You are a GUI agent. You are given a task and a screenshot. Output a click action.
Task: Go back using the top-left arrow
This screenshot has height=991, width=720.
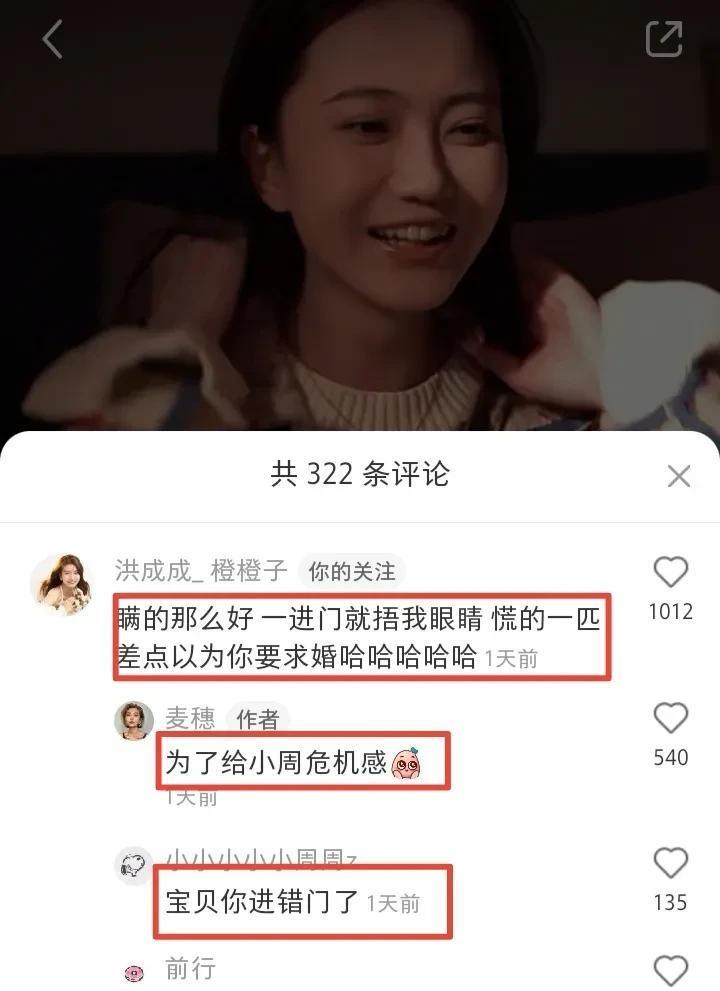coord(52,39)
